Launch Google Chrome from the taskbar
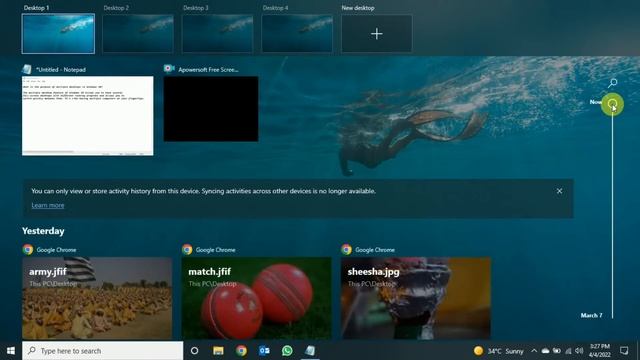This screenshot has height=360, width=640. pos(241,351)
